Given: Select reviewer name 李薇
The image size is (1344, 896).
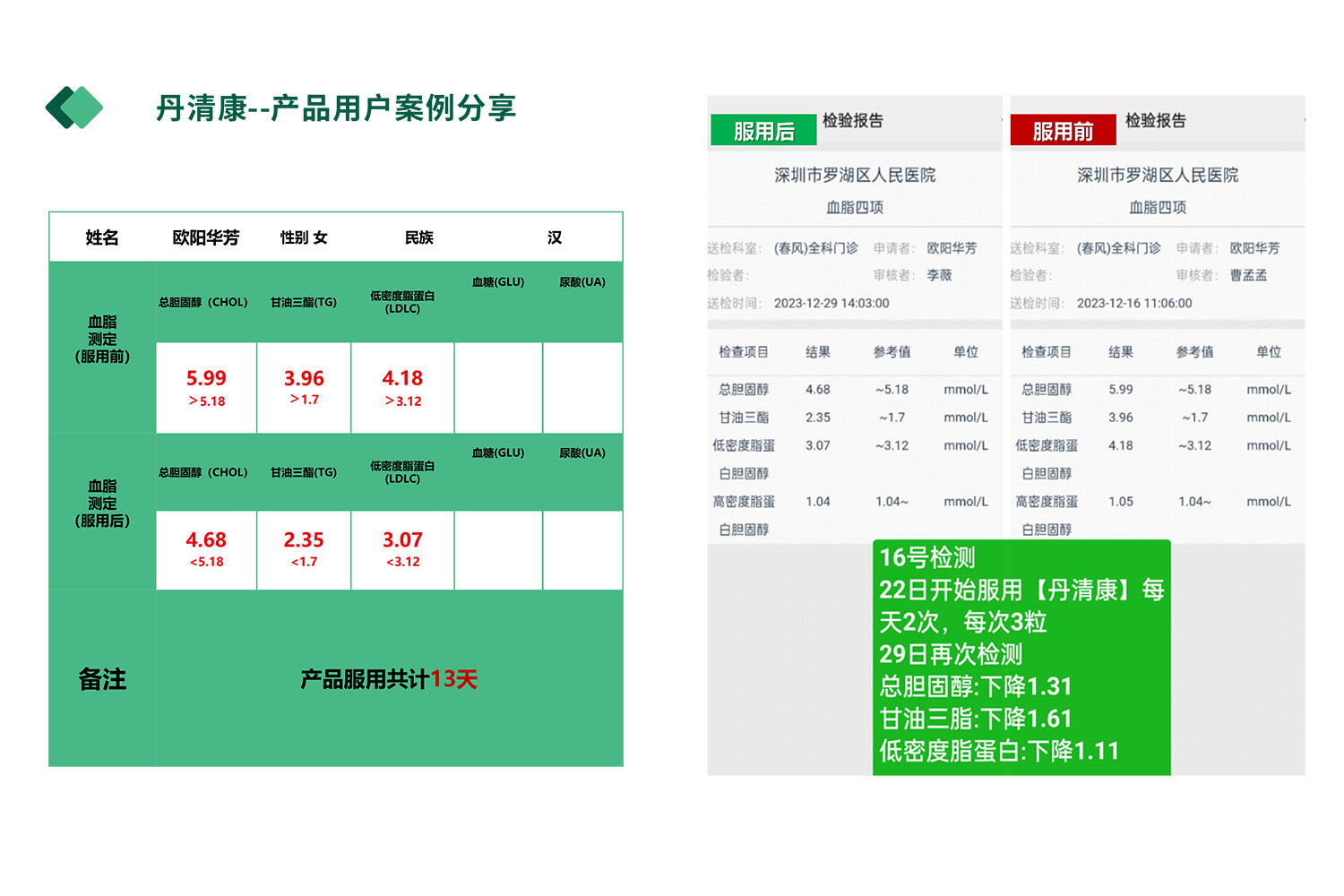Looking at the screenshot, I should (x=939, y=275).
